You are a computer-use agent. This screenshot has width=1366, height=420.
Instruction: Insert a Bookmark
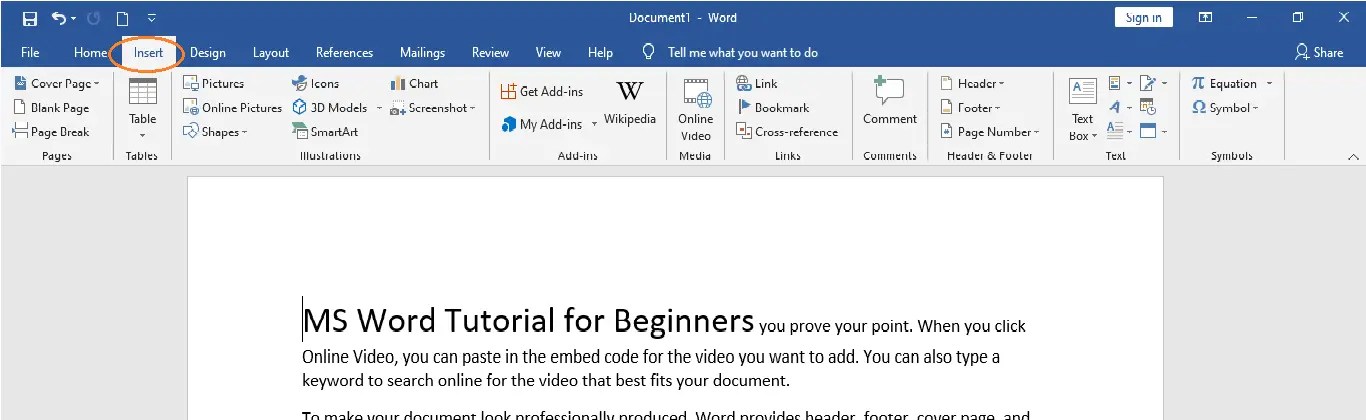click(773, 108)
